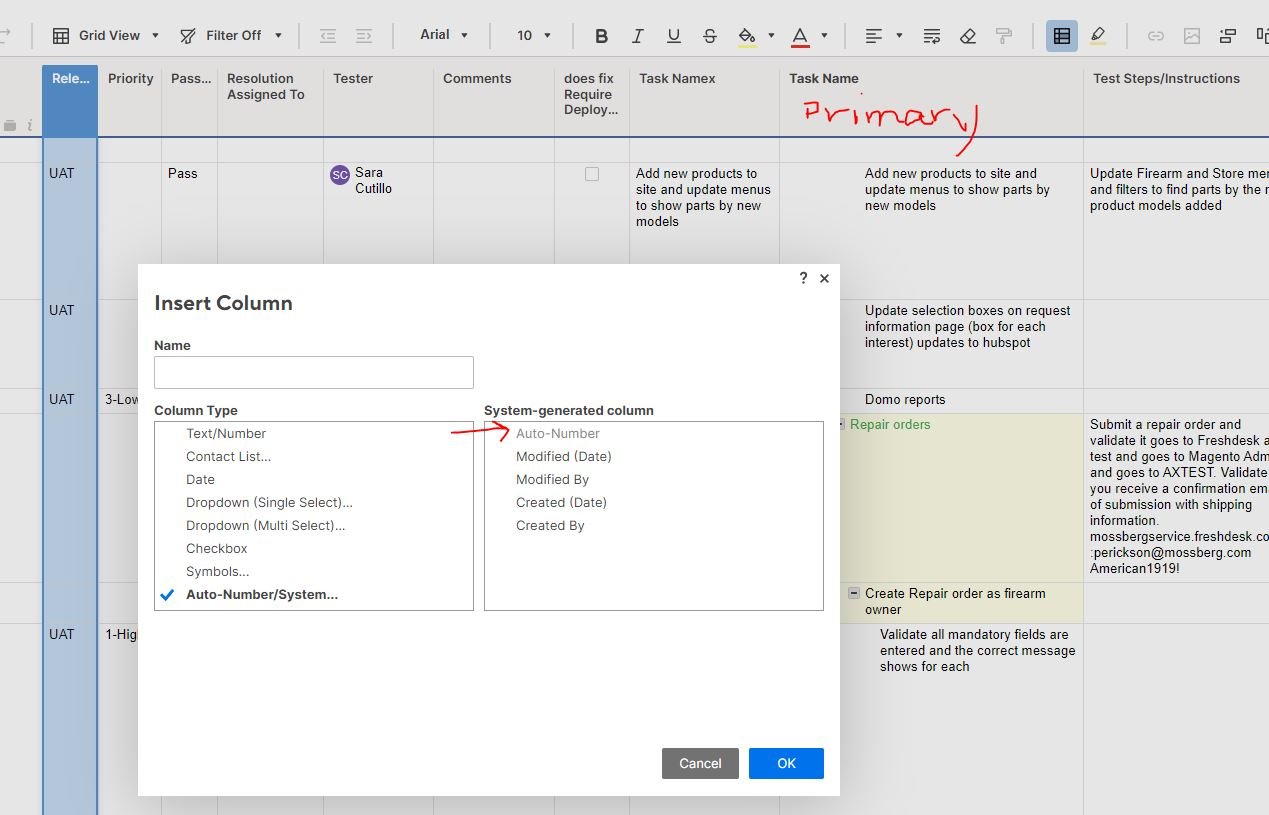Select the Grid View icon

point(60,35)
